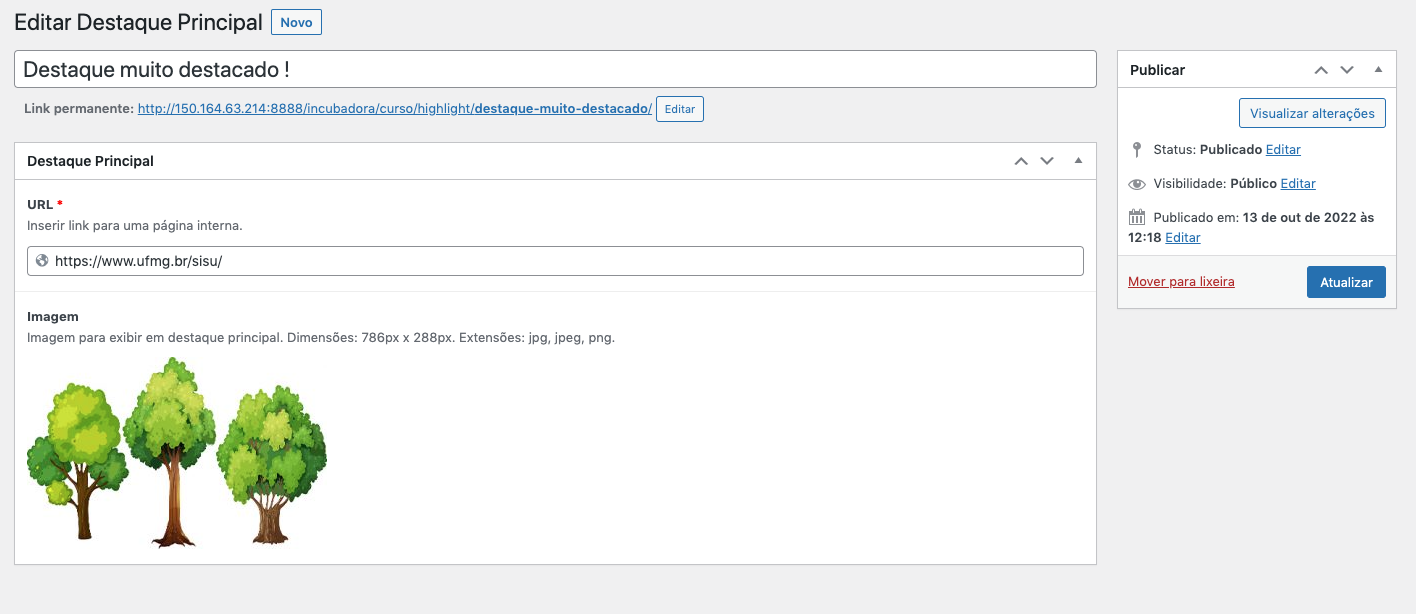Screen dimensions: 1416x614
Task: Click the calendar icon beside publish date
Action: 1136,217
